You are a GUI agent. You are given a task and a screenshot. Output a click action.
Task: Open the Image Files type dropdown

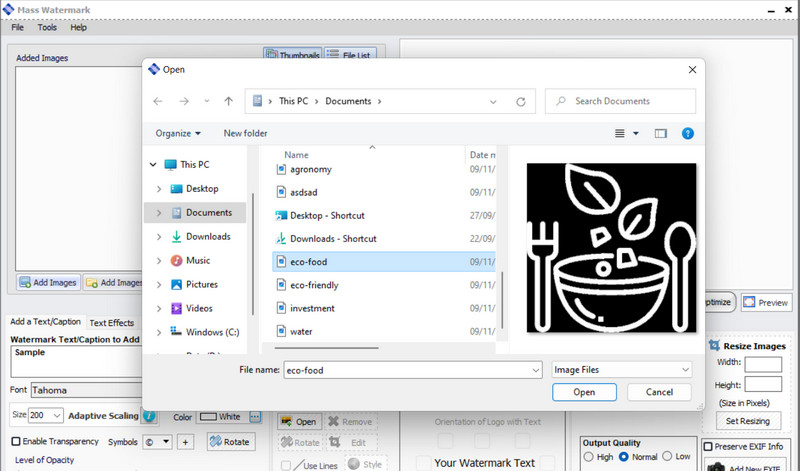[621, 370]
